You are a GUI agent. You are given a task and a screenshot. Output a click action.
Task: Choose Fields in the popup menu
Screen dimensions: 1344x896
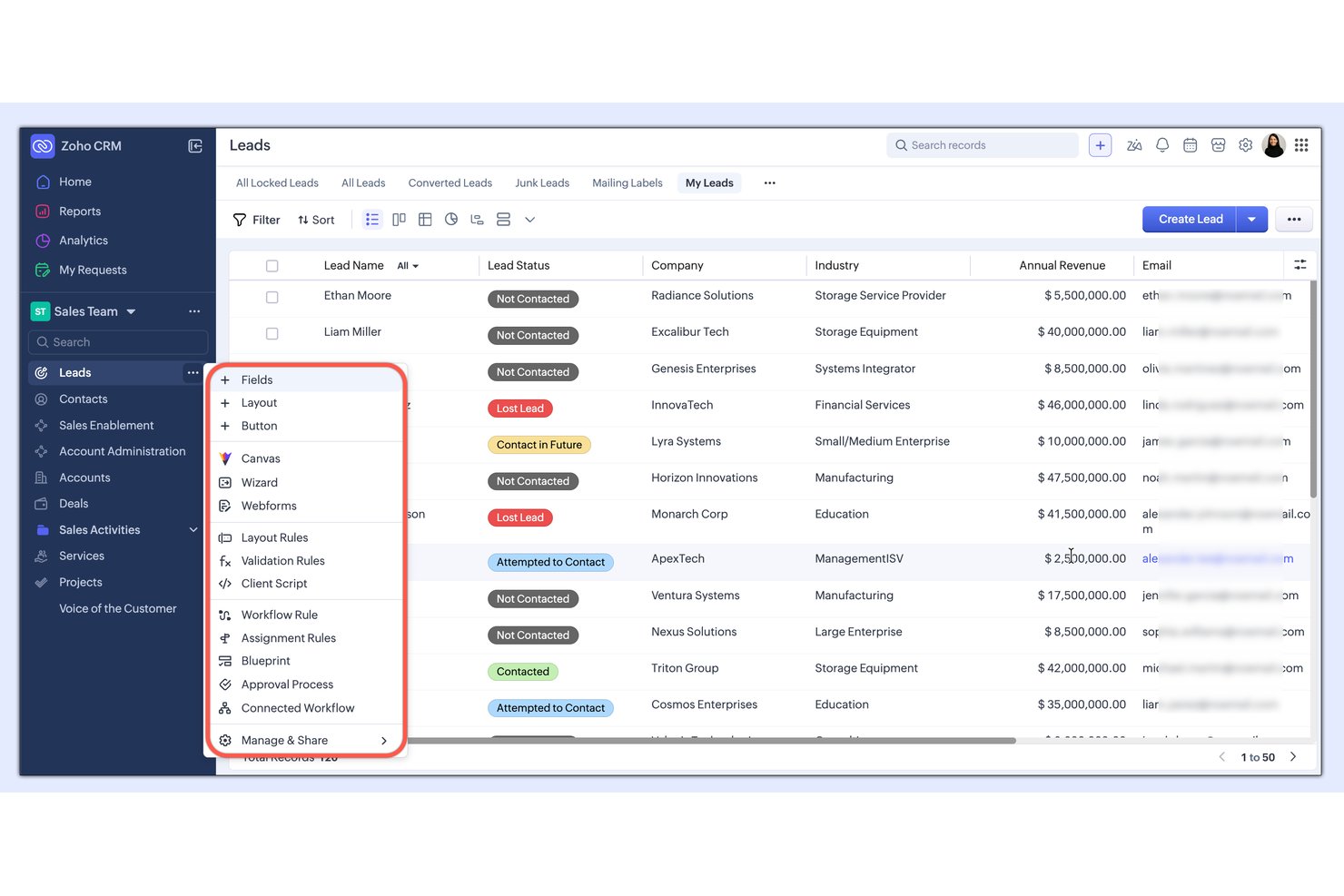pos(306,380)
